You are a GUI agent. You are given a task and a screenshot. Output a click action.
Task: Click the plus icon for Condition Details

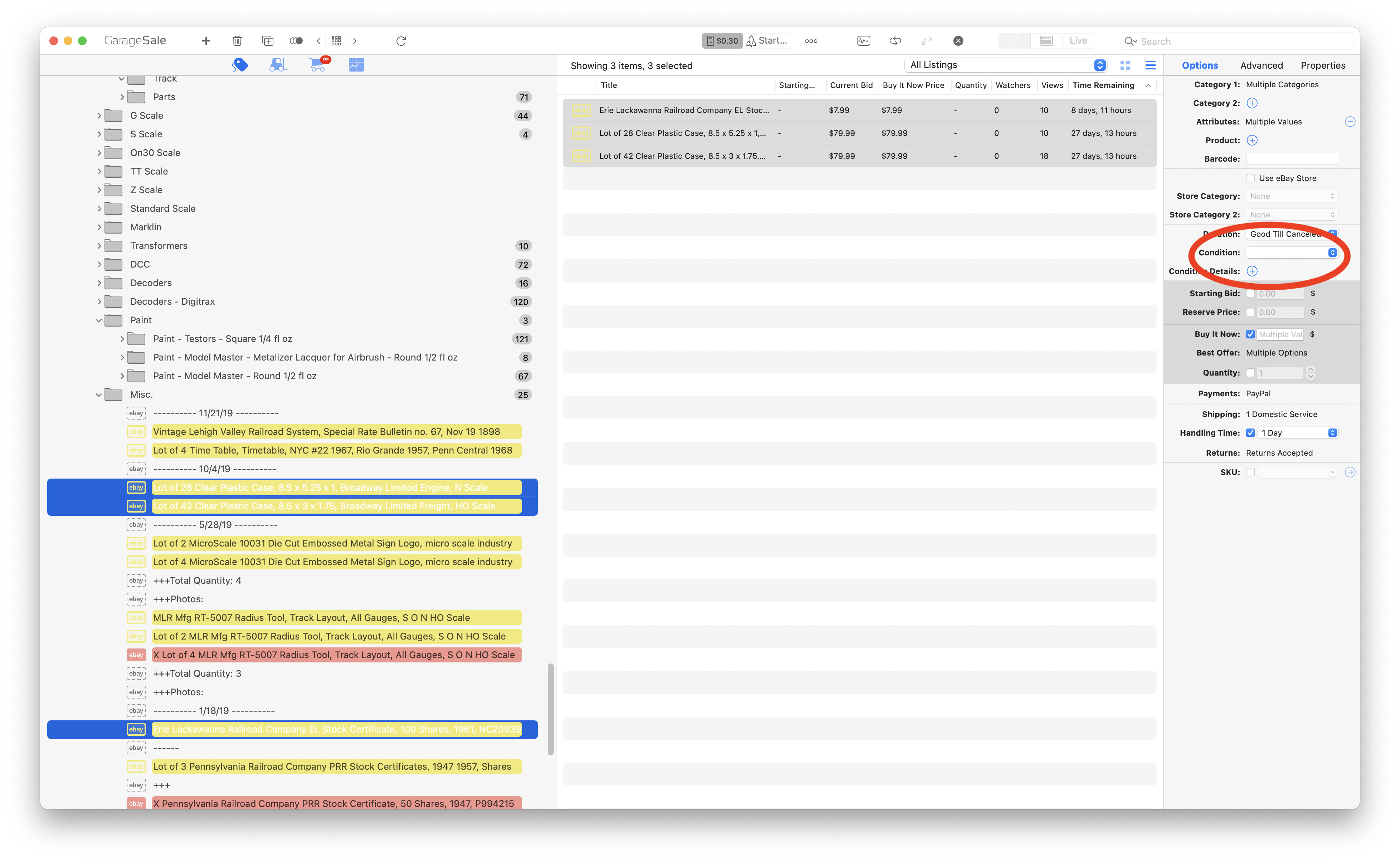[1252, 271]
